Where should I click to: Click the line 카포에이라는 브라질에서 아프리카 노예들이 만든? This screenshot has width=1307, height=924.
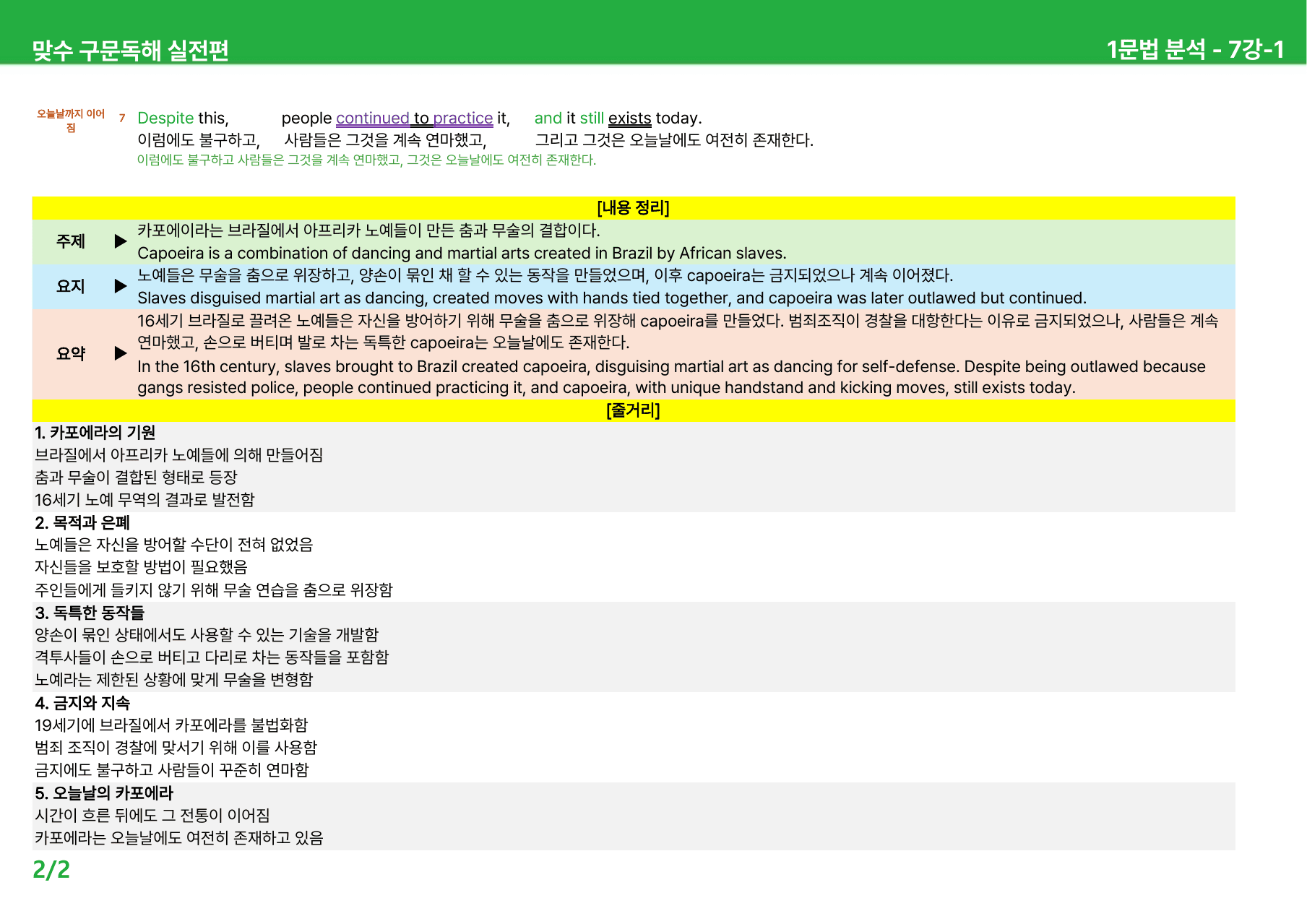pos(368,230)
